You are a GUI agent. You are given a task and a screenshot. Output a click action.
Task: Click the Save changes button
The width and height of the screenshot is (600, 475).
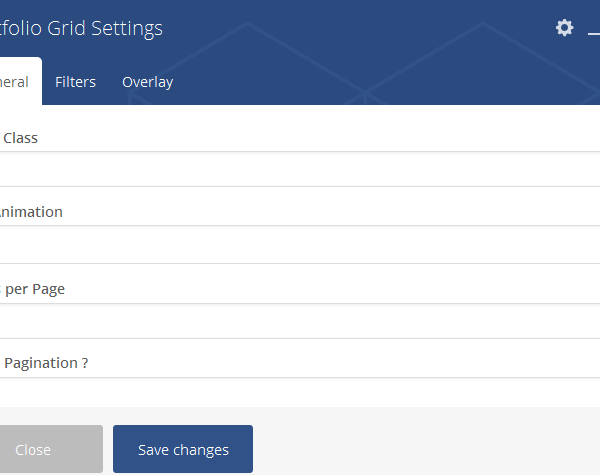click(x=183, y=449)
